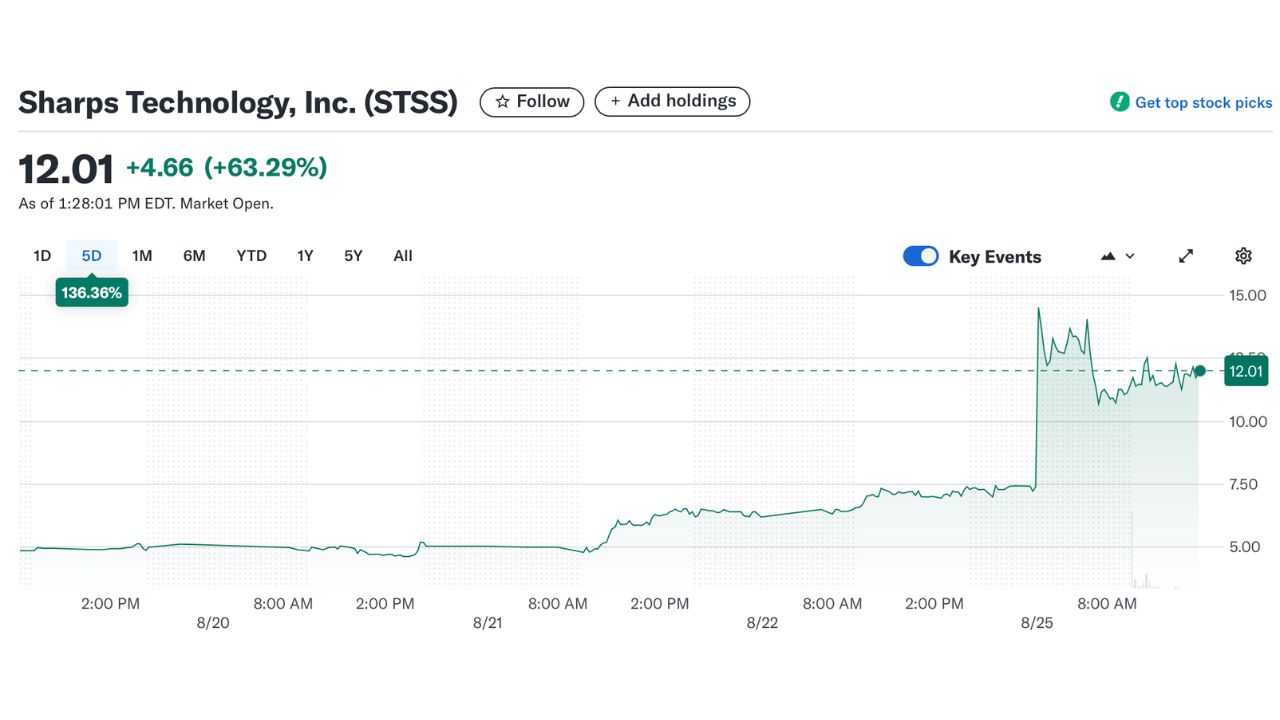Click the 7.50 price axis label
The image size is (1280, 720).
pyautogui.click(x=1243, y=484)
